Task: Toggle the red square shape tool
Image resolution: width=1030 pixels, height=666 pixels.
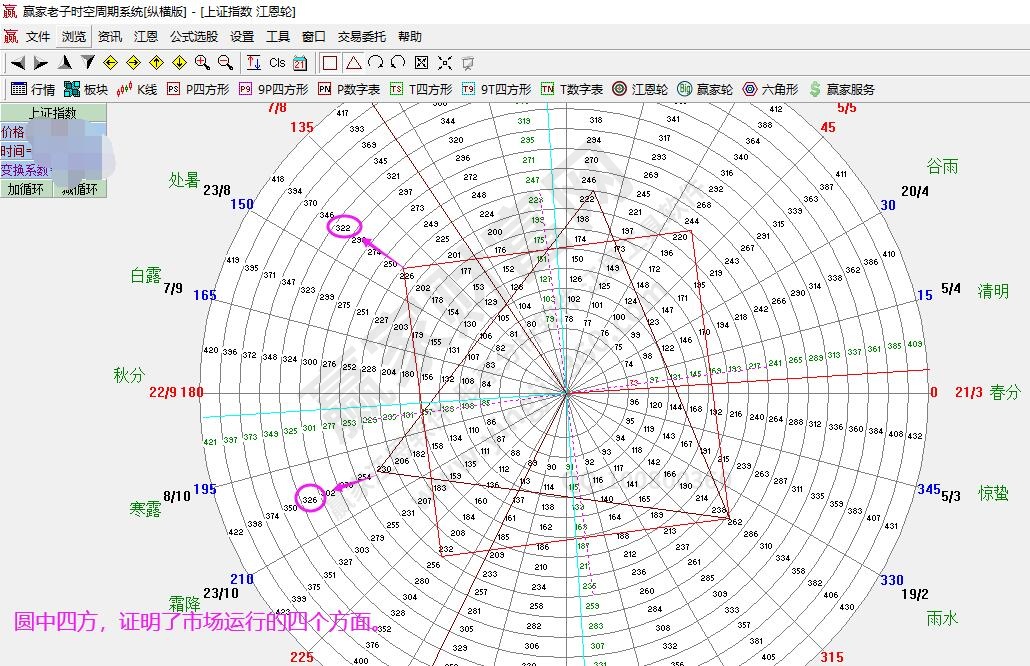Action: click(330, 62)
